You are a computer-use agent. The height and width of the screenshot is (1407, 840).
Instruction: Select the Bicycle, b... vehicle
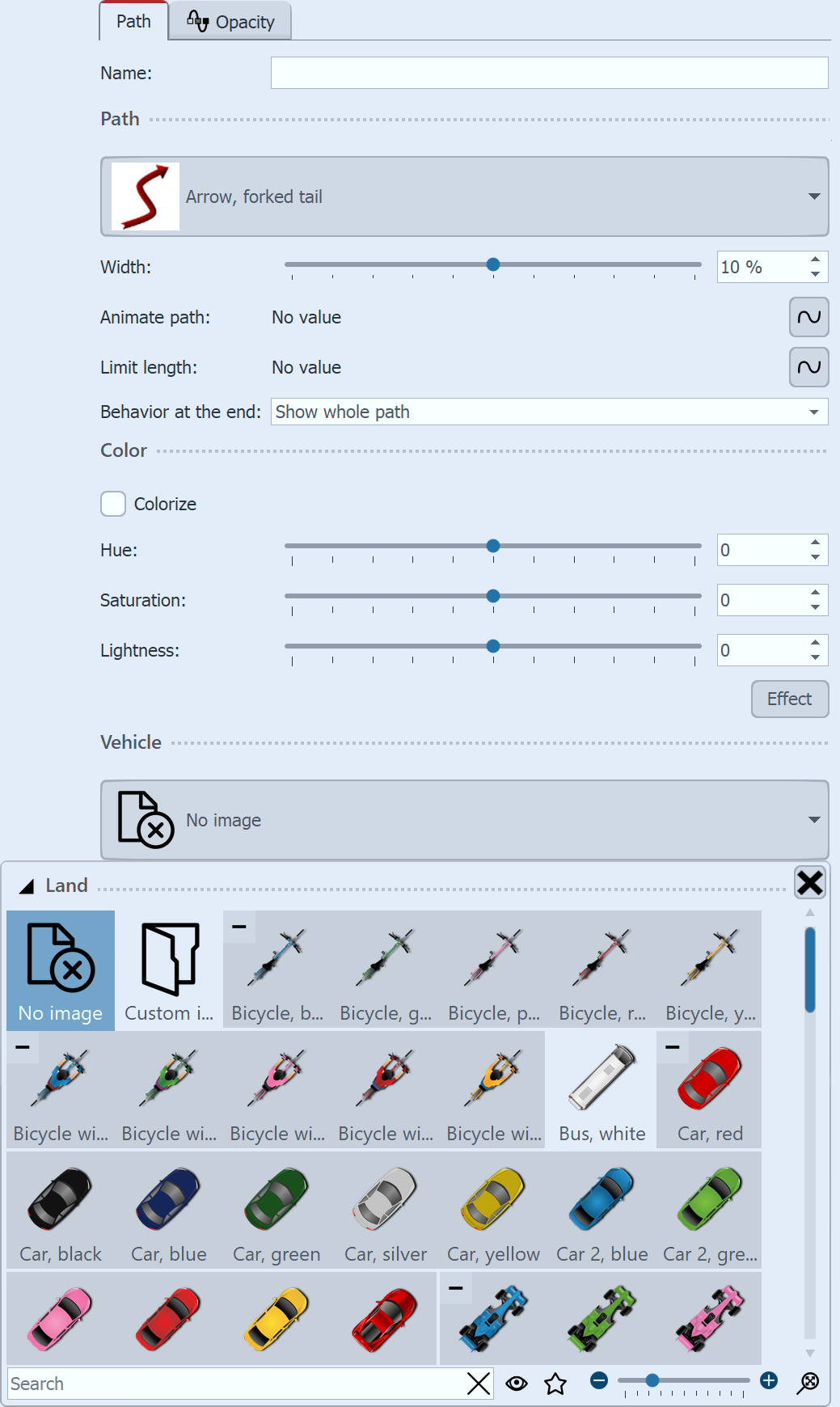[x=277, y=970]
